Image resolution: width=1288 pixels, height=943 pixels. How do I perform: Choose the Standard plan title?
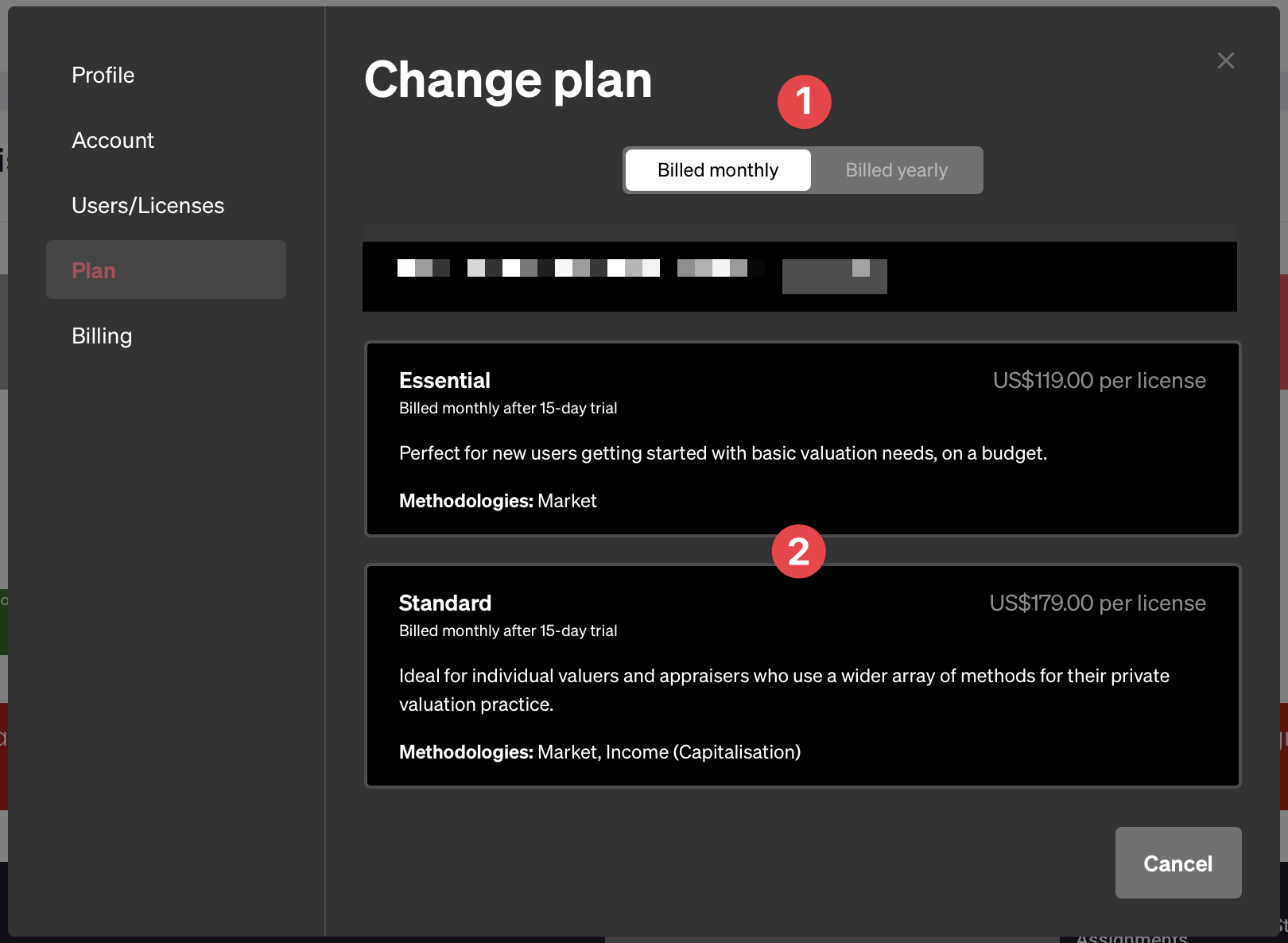pos(445,603)
